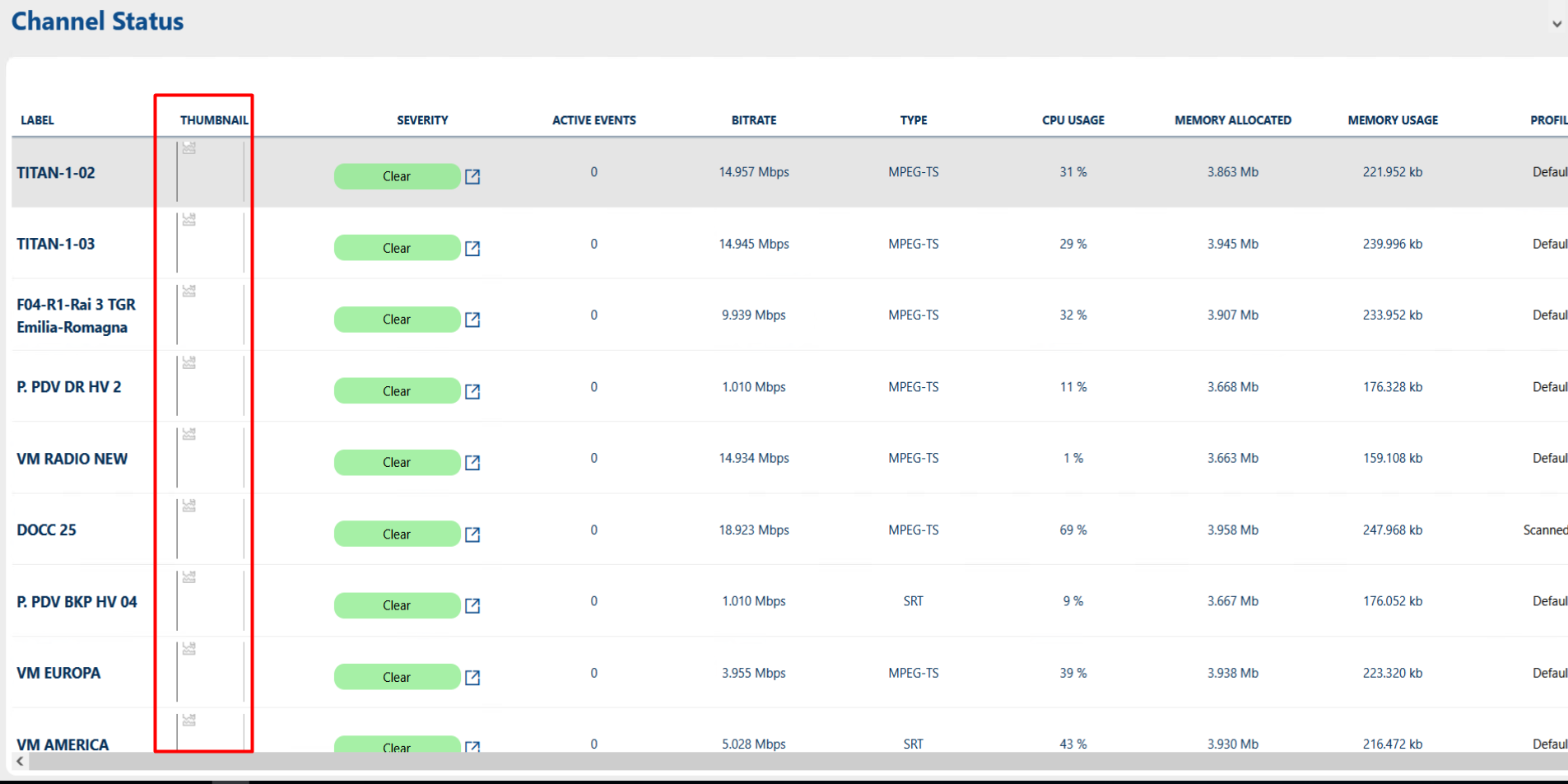Click the MEMORY ALLOCATED column header
1568x784 pixels.
coord(1232,120)
